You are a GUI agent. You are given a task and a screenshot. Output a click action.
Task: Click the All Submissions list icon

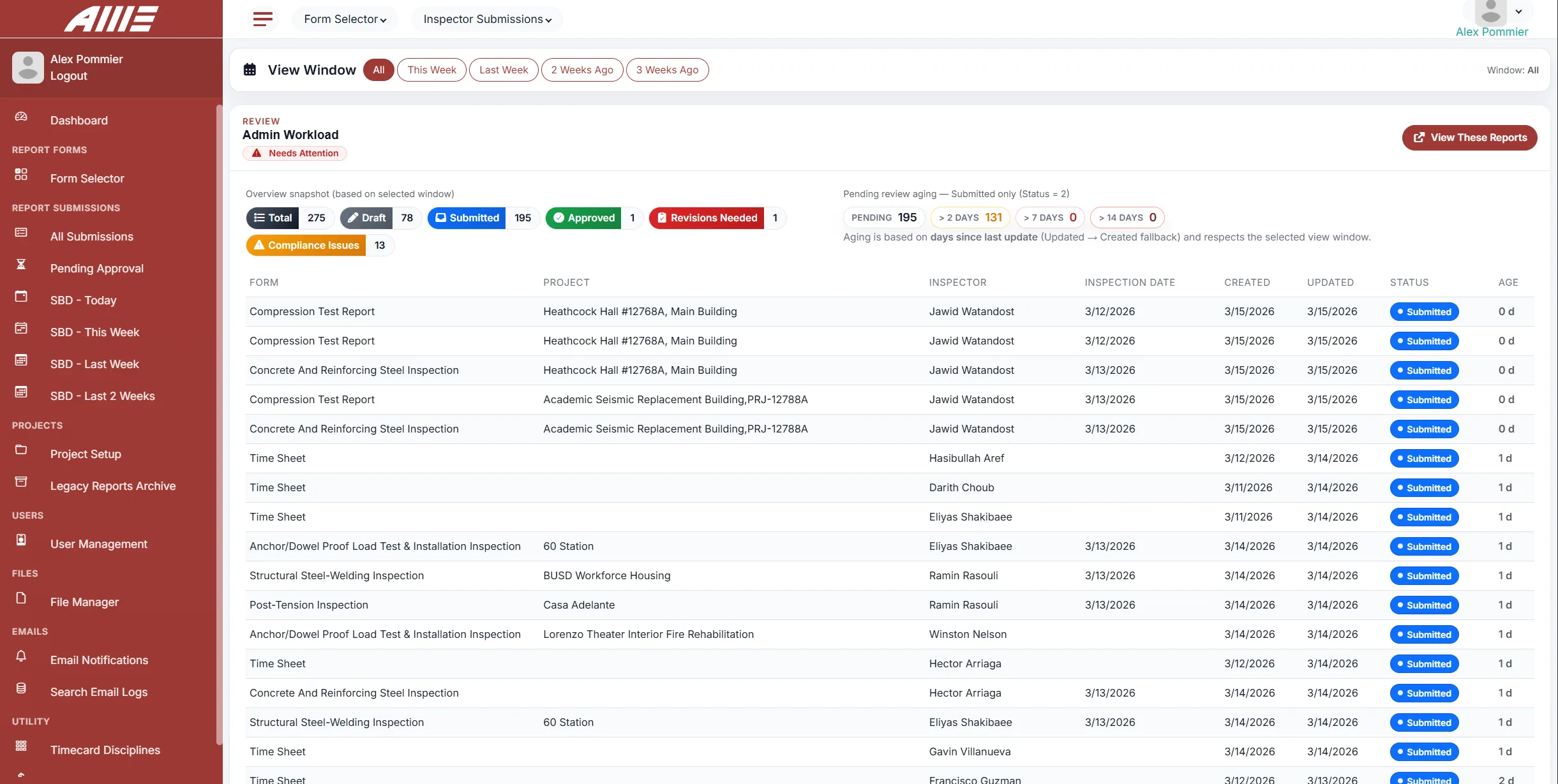(x=21, y=232)
